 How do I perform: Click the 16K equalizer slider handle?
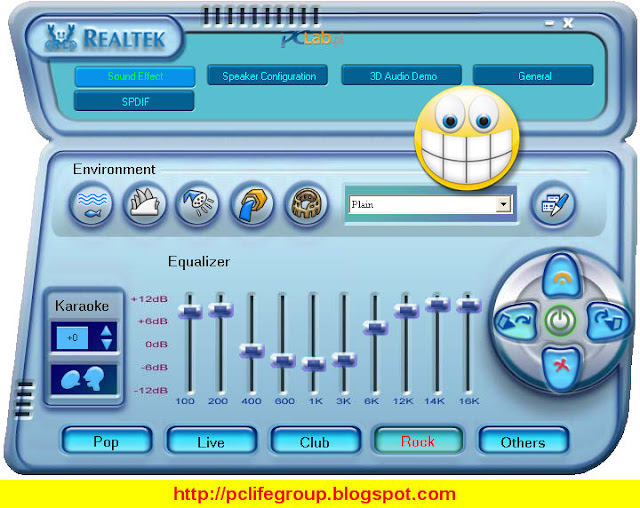469,305
